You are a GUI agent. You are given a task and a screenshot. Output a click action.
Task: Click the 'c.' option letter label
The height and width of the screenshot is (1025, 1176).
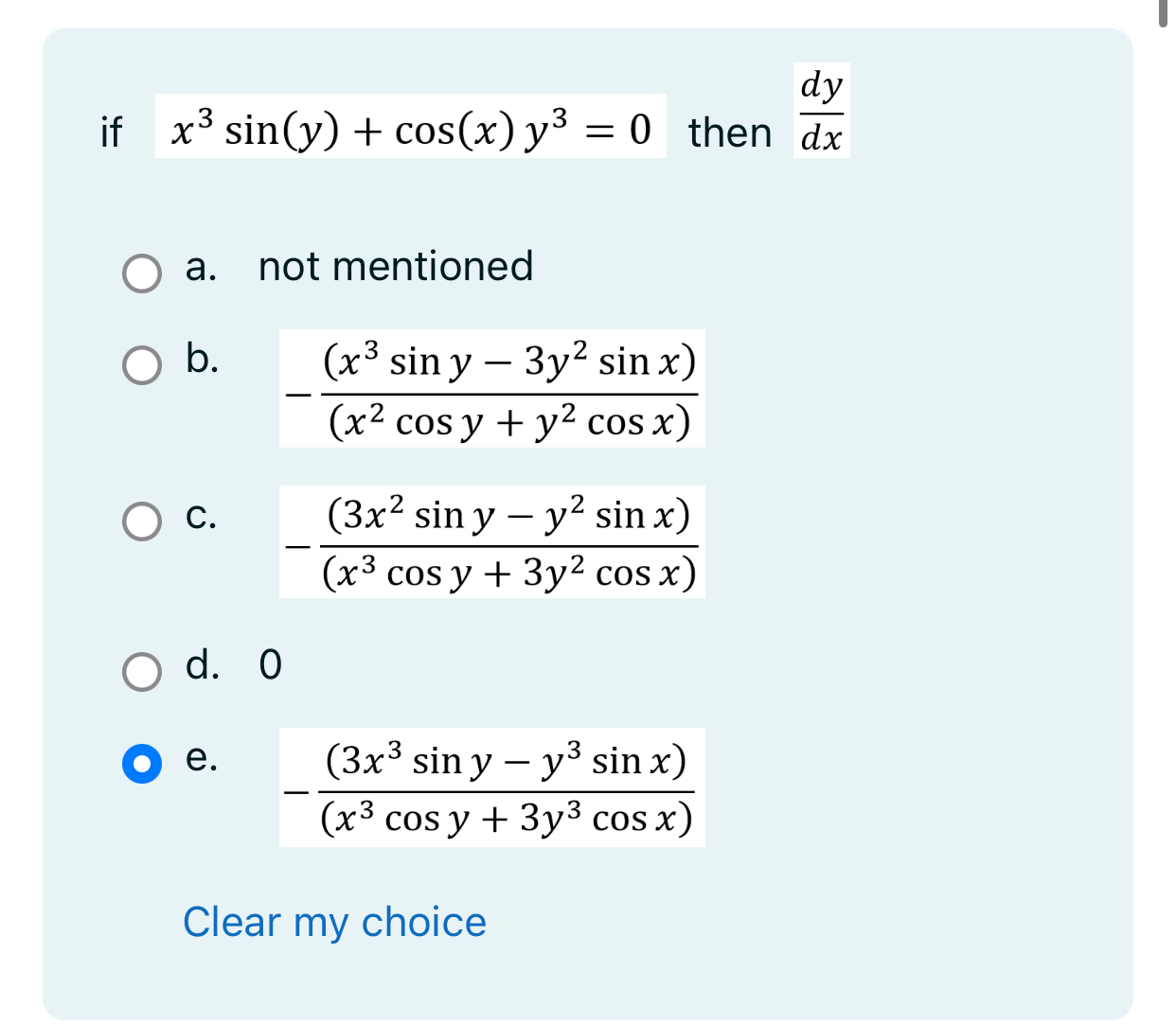202,515
